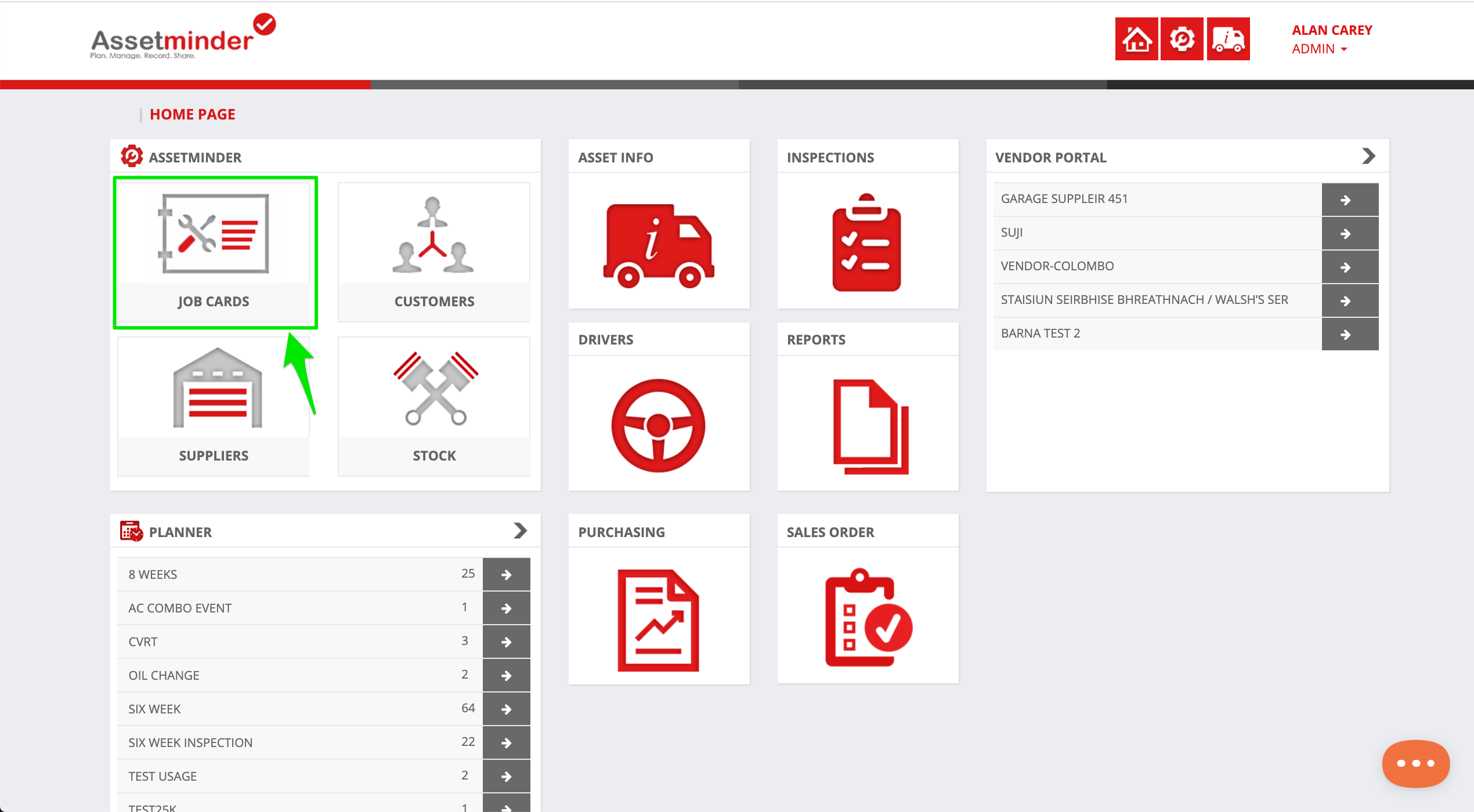Click the Asset Info truck icon
The image size is (1474, 812).
[659, 245]
